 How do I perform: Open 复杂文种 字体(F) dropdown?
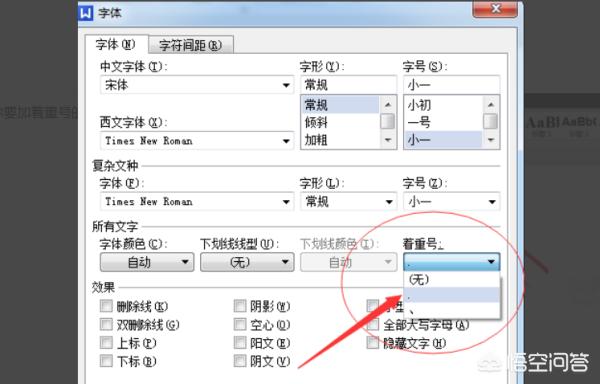tap(197, 201)
